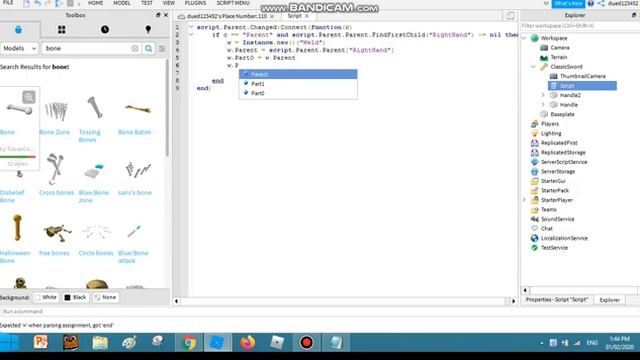Image resolution: width=640 pixels, height=360 pixels.
Task: Clear the toolbox search text
Action: pos(135,49)
